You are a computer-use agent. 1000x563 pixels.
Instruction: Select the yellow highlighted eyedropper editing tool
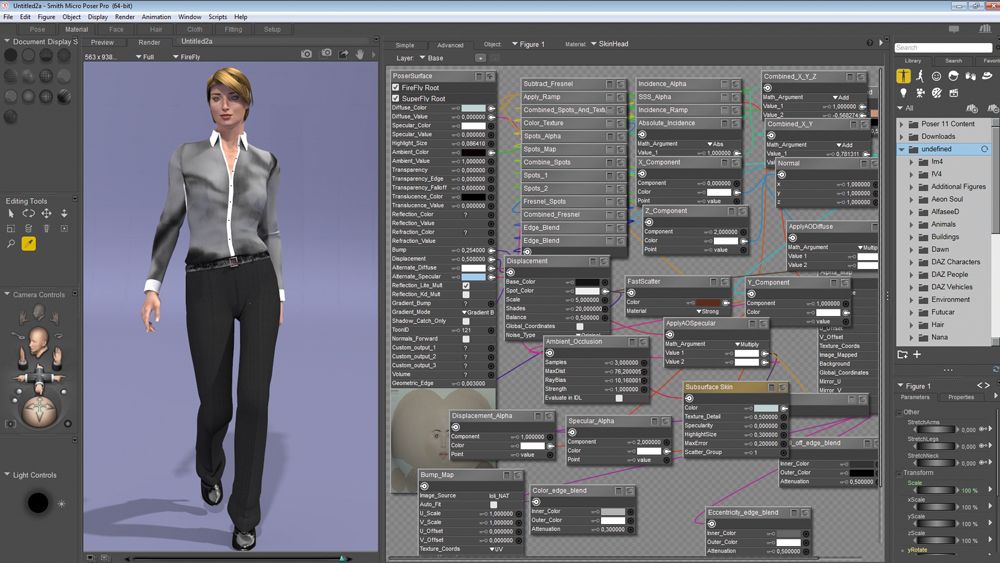pos(29,243)
